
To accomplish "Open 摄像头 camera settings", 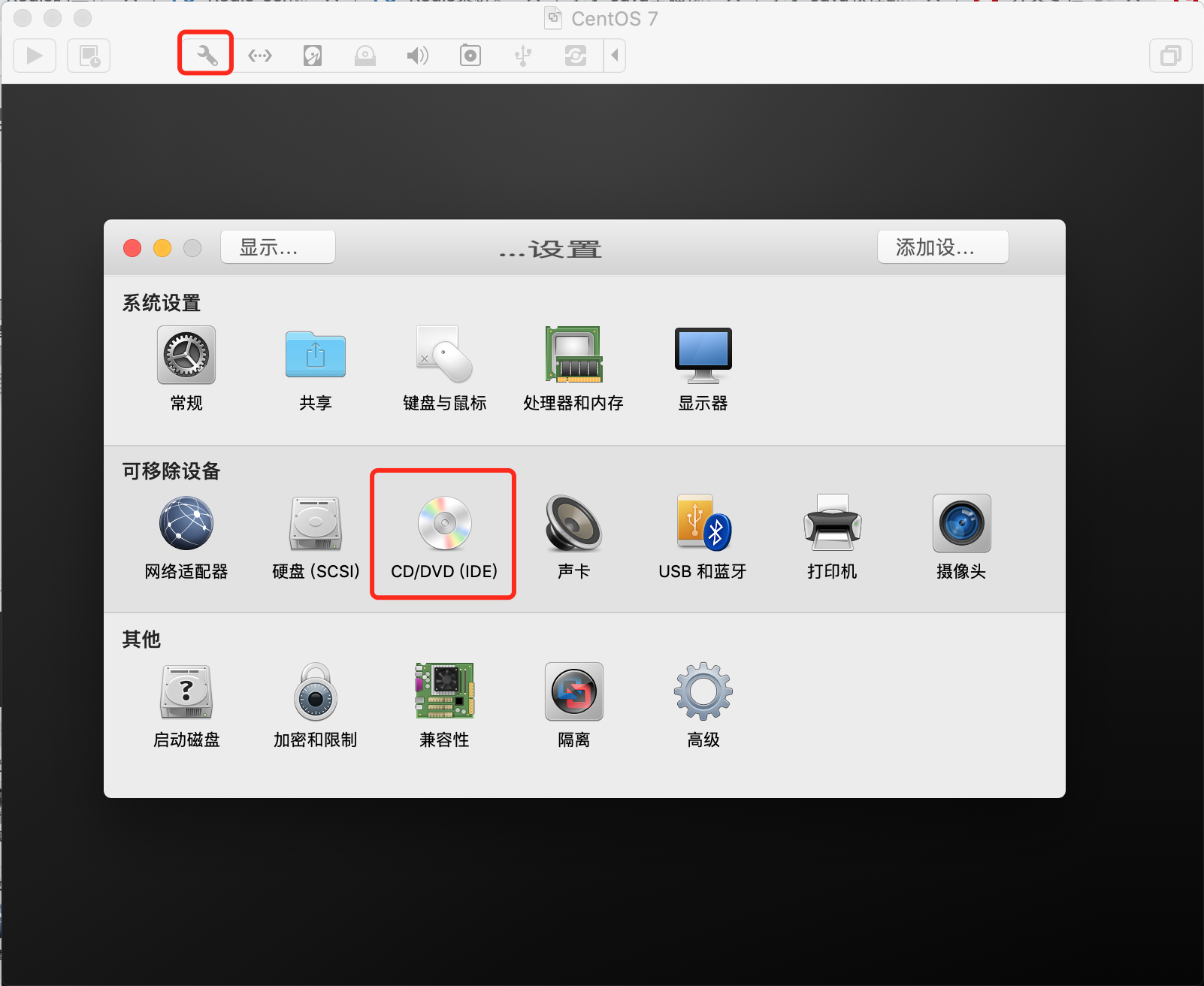I will coord(961,537).
